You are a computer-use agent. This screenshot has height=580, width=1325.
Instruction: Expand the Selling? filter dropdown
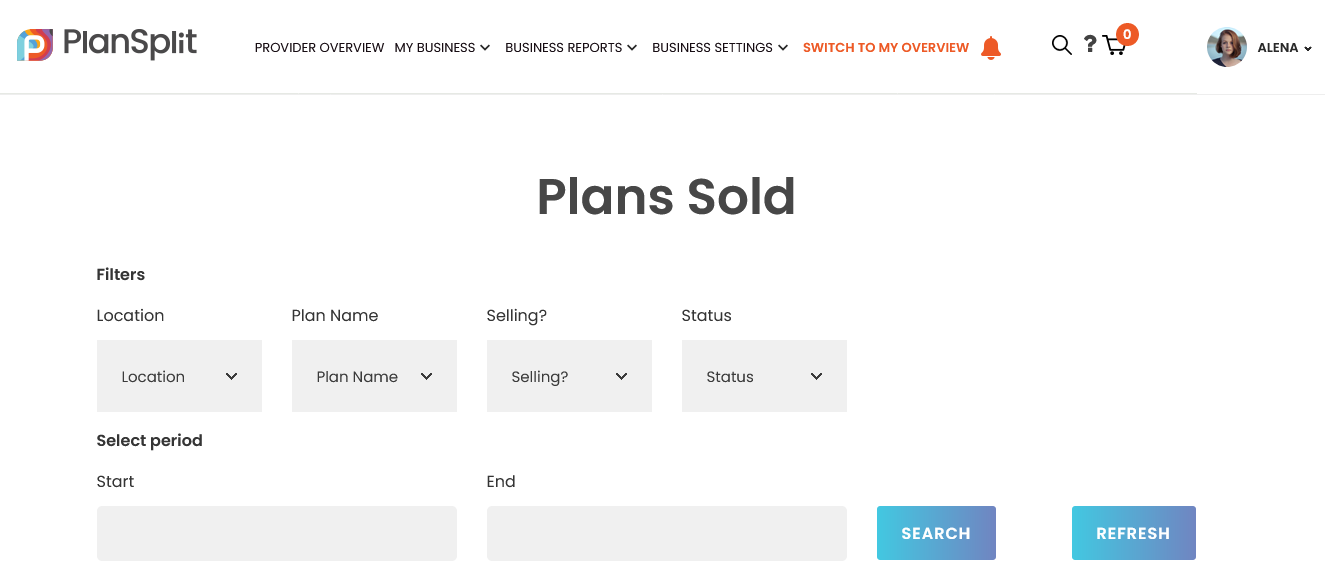(569, 376)
